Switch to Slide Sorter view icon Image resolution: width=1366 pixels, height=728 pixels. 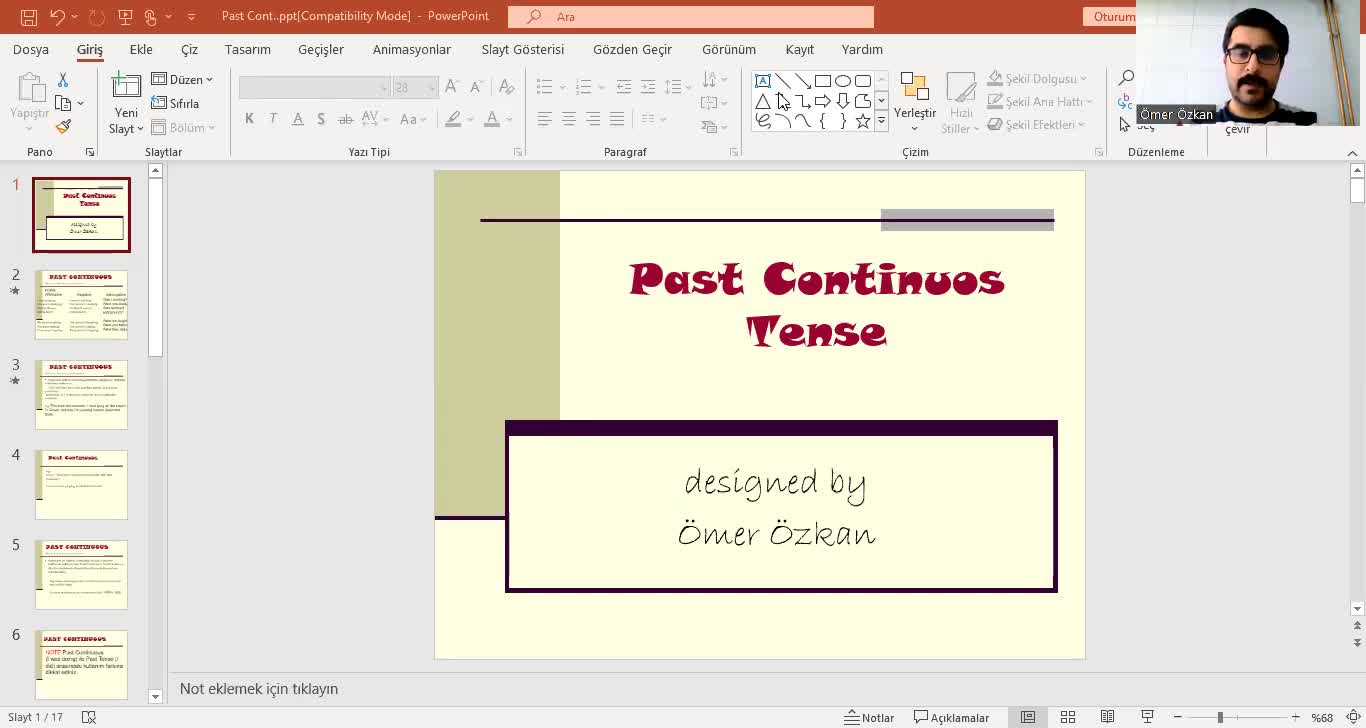pos(1068,717)
